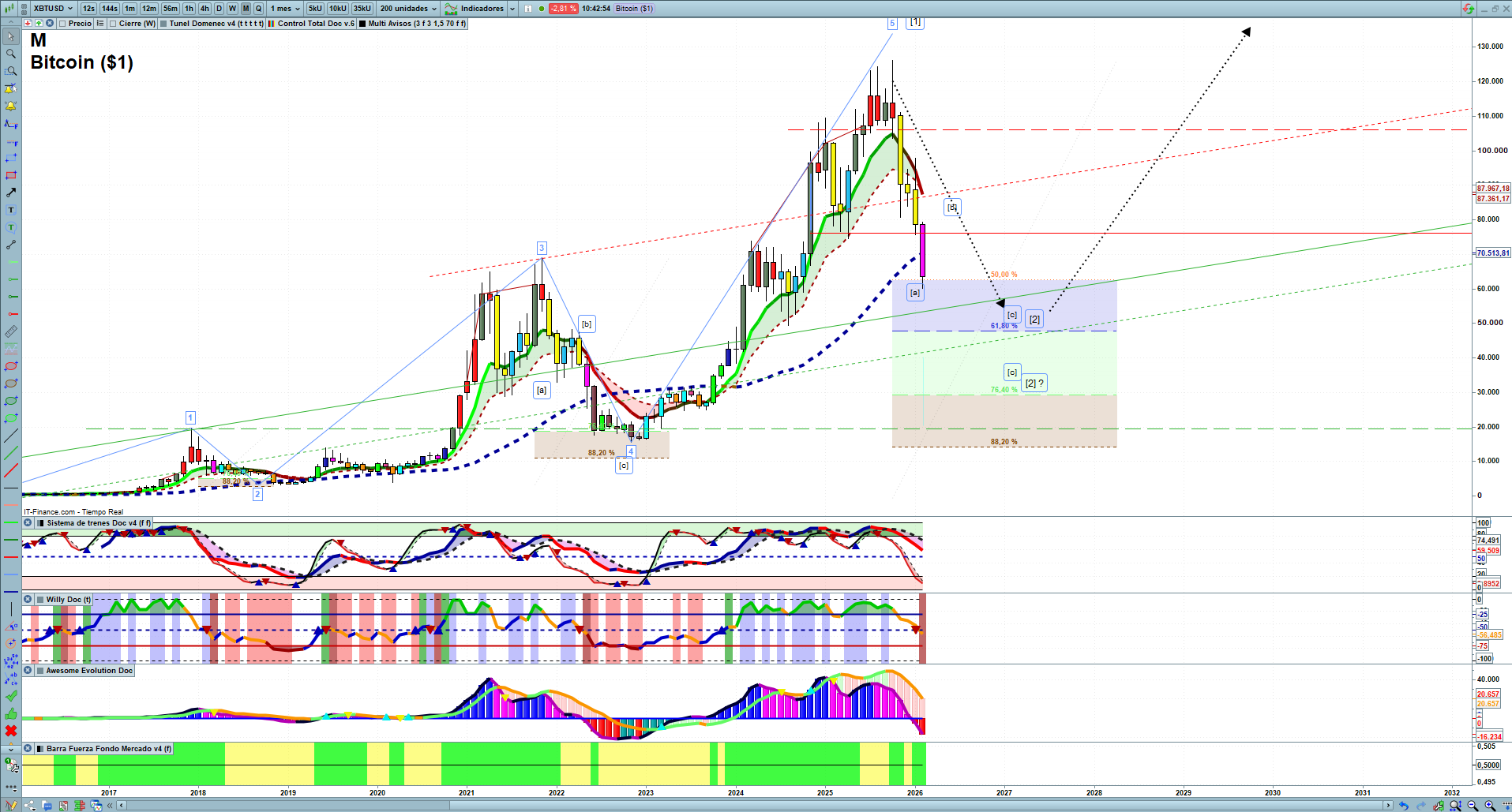Switch to the 1h timeframe
1512x812 pixels.
189,9
